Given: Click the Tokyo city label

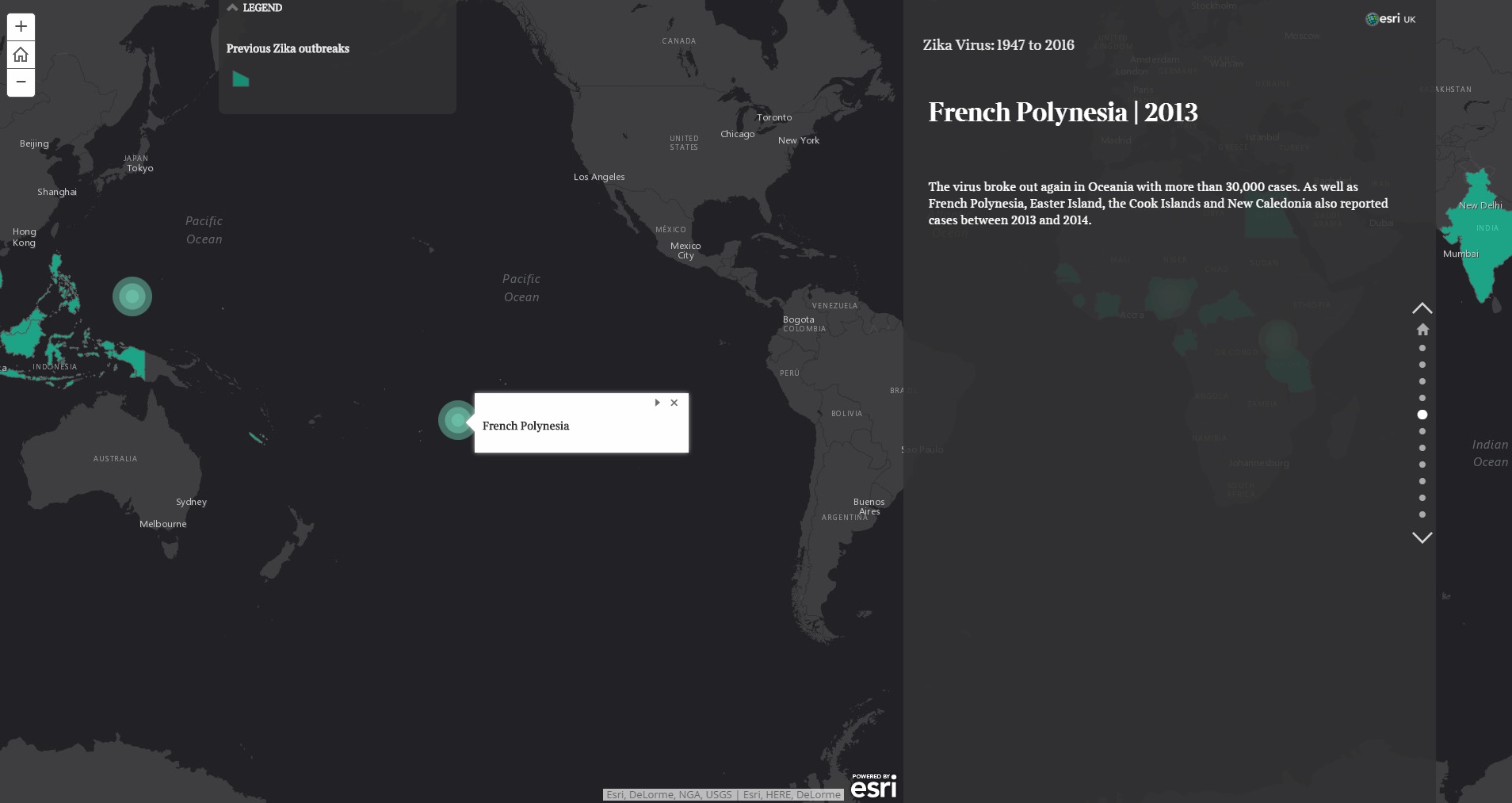Looking at the screenshot, I should [x=140, y=168].
